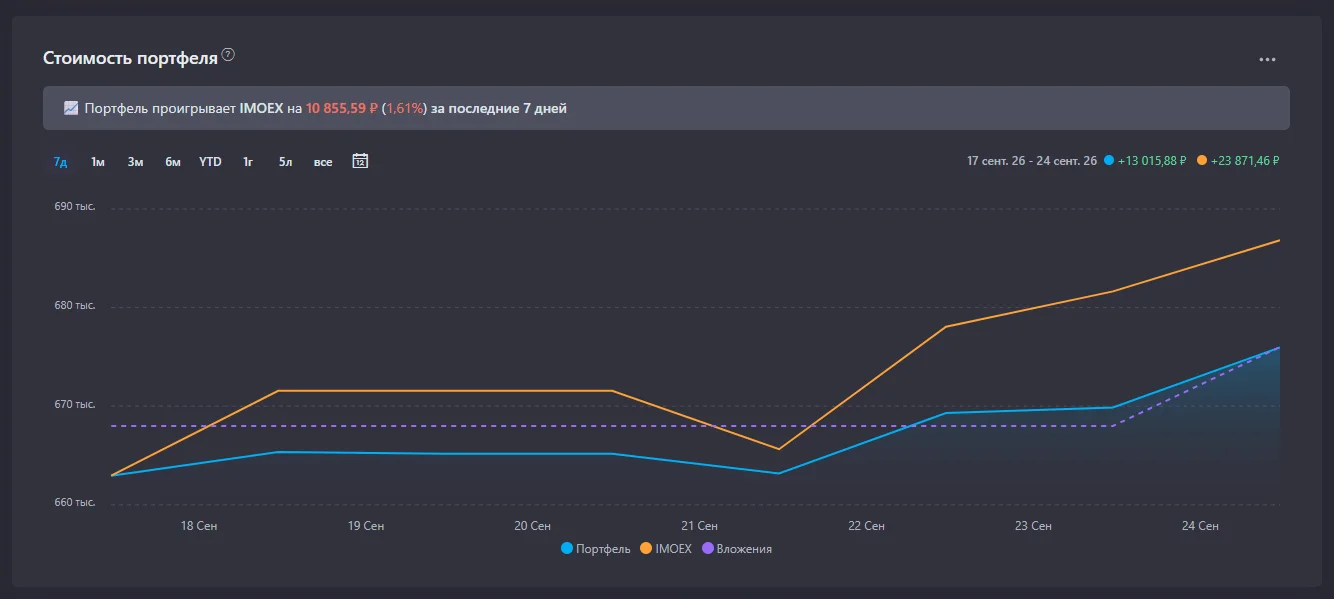Click the bold IMOEX word in the banner
The image size is (1334, 599).
[262, 108]
